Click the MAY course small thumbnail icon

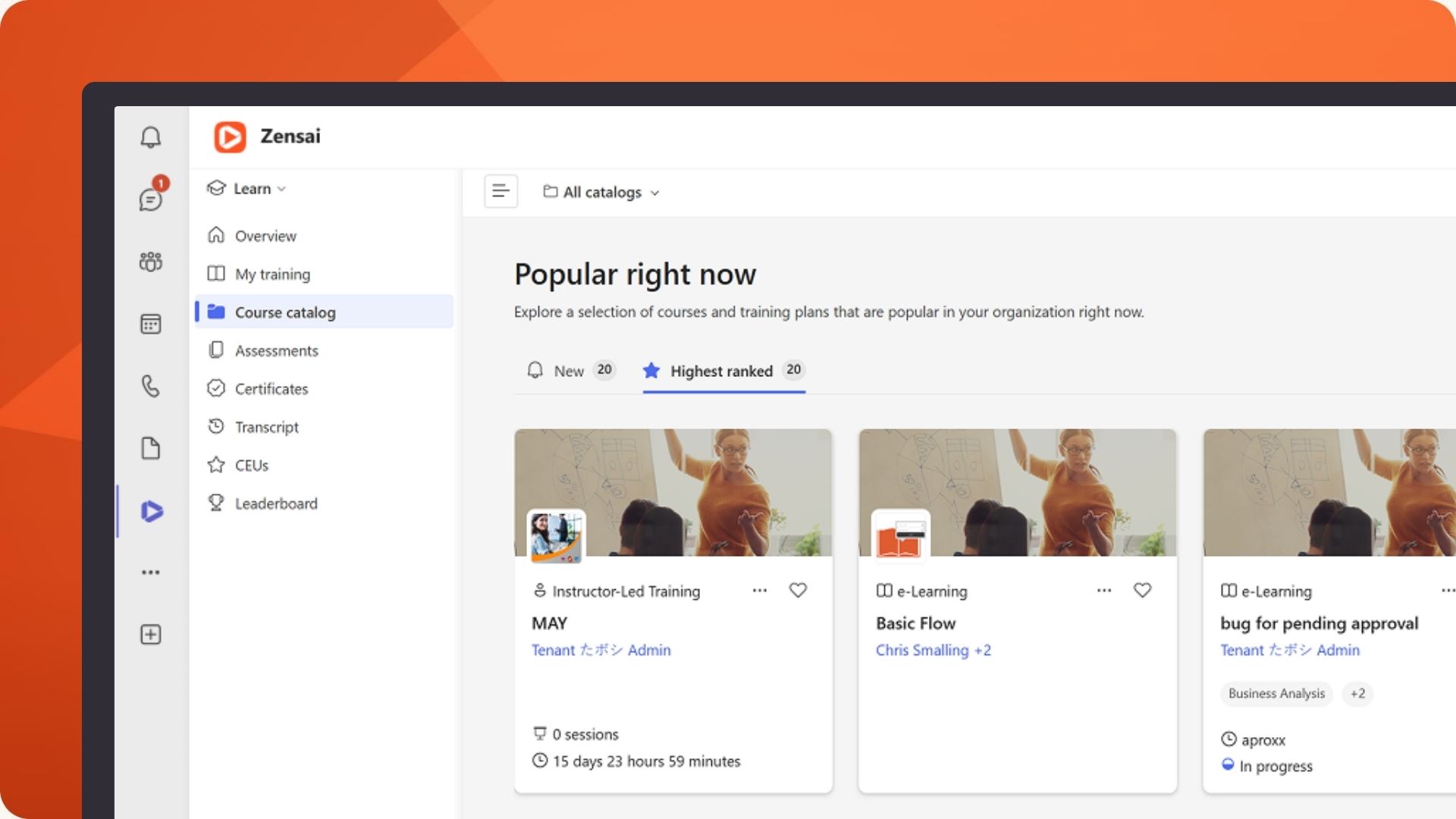pyautogui.click(x=557, y=537)
